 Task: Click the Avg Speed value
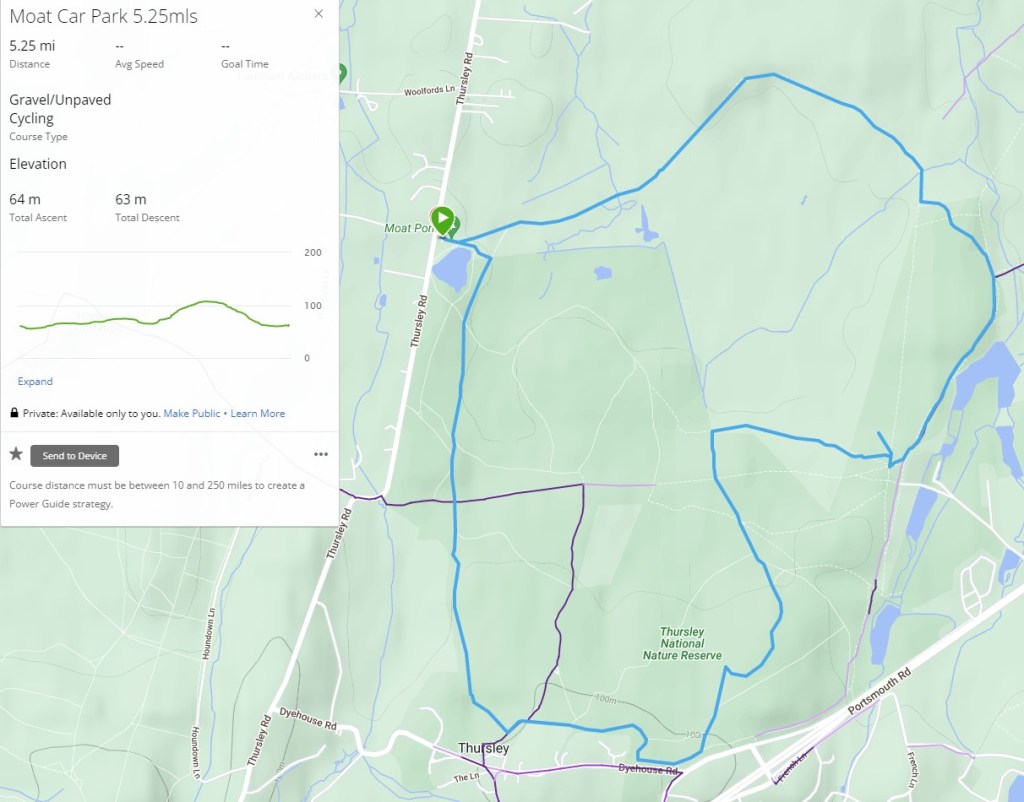(120, 46)
